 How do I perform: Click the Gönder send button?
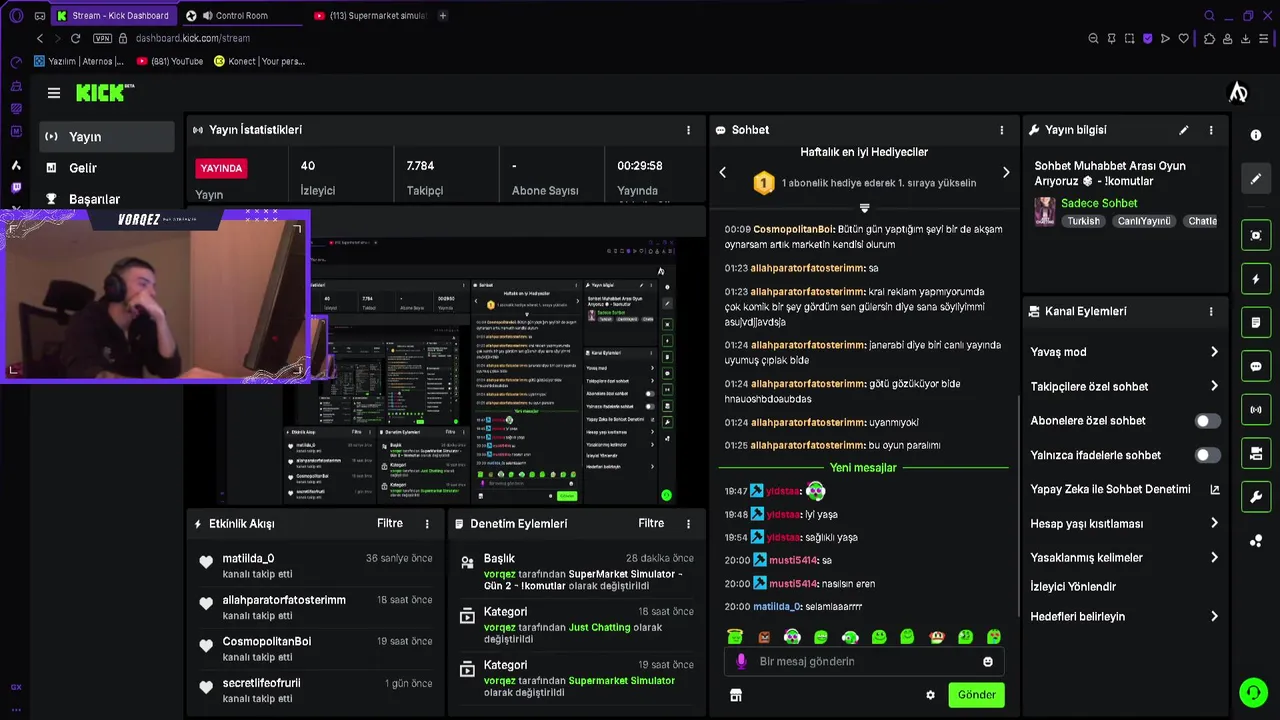976,695
